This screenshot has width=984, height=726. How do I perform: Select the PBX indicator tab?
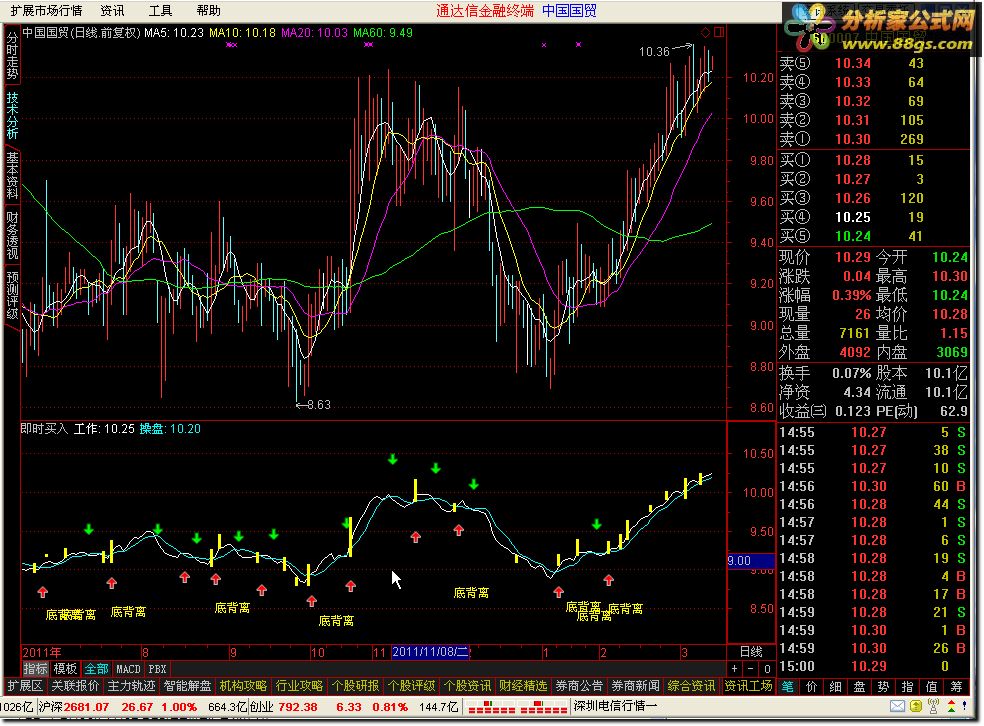click(157, 669)
